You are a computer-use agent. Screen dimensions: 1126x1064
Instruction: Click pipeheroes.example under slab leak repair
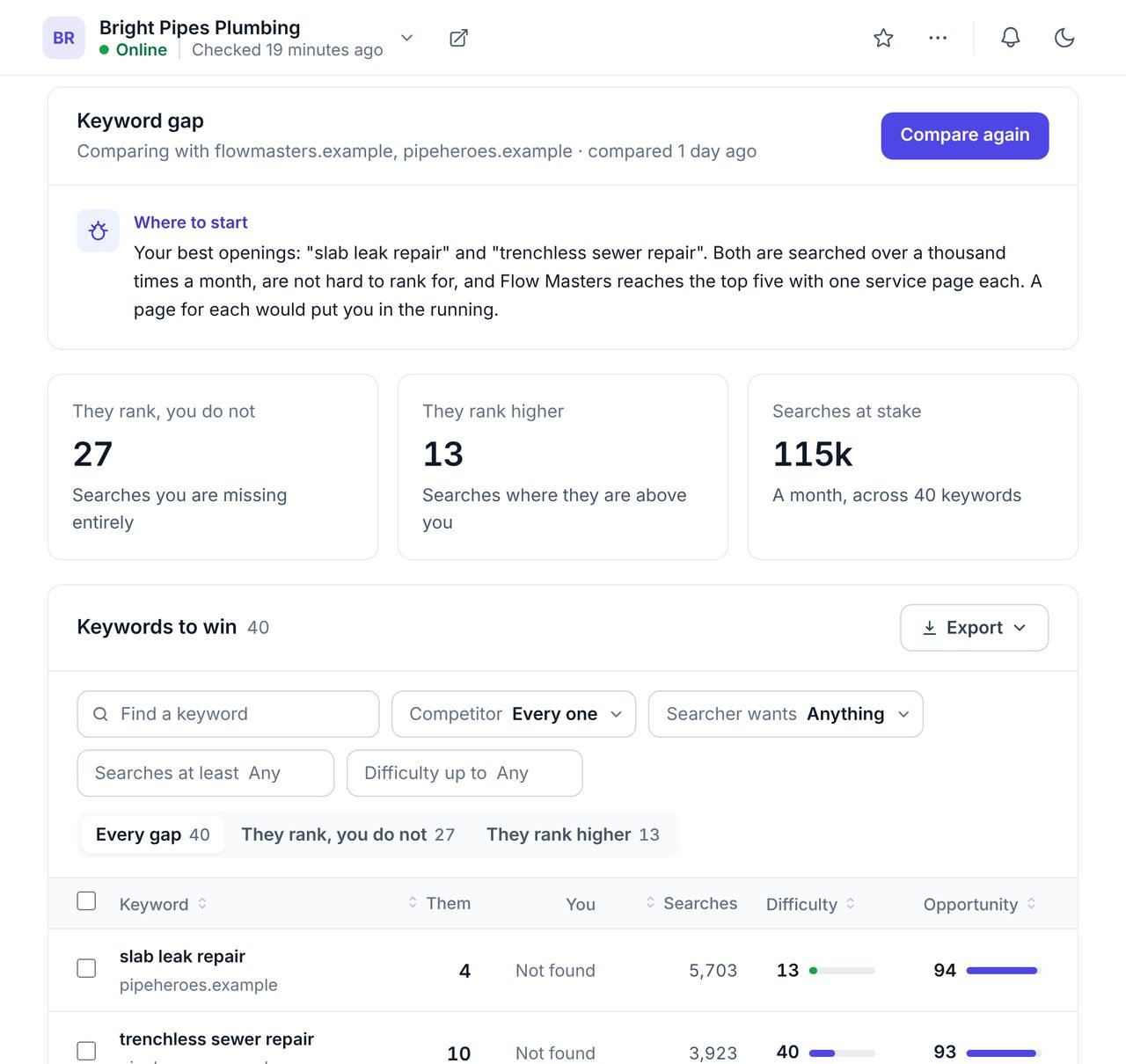(x=199, y=985)
